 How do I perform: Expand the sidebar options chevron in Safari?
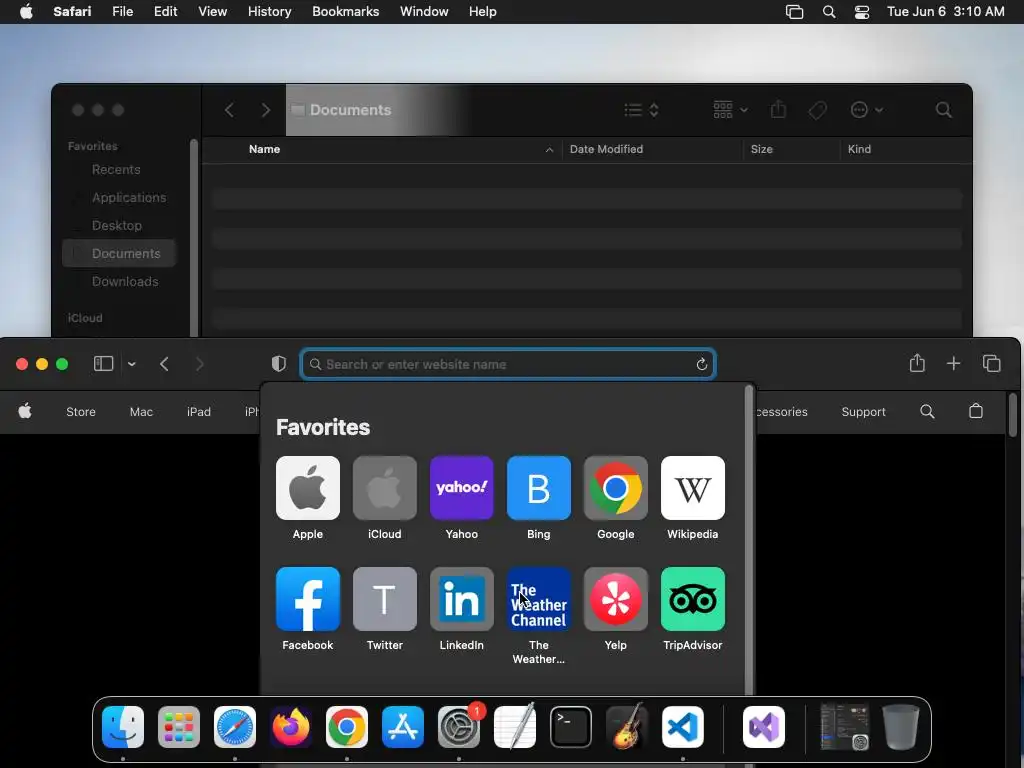tap(131, 364)
